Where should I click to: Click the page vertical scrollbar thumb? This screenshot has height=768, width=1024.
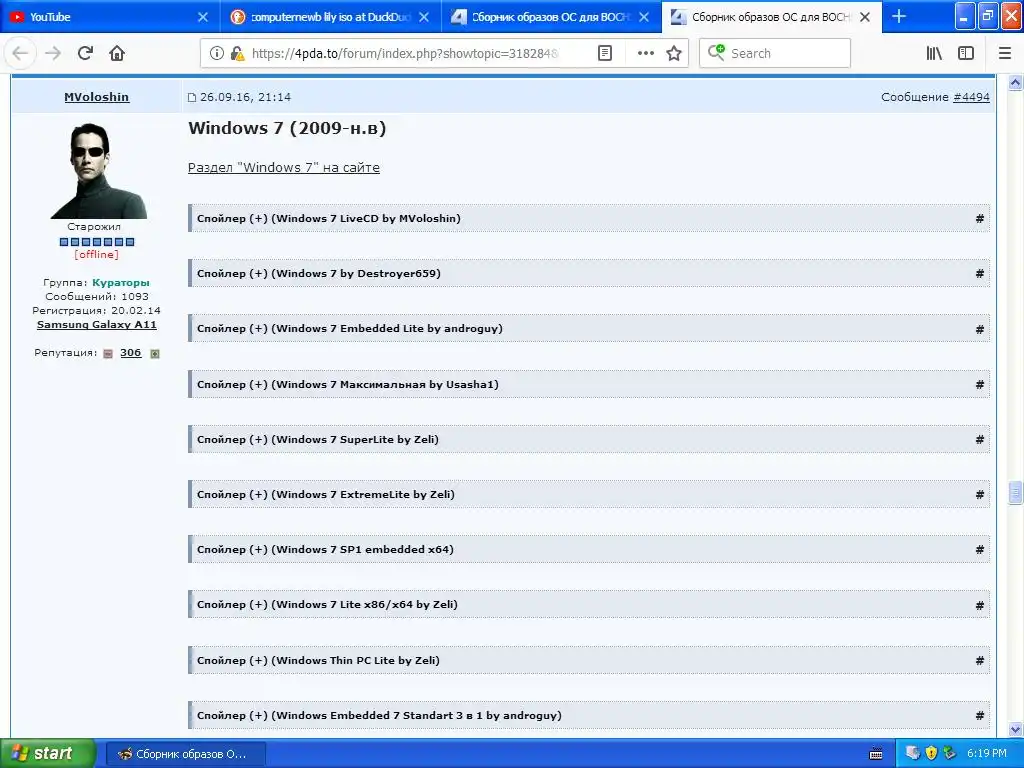click(1015, 492)
